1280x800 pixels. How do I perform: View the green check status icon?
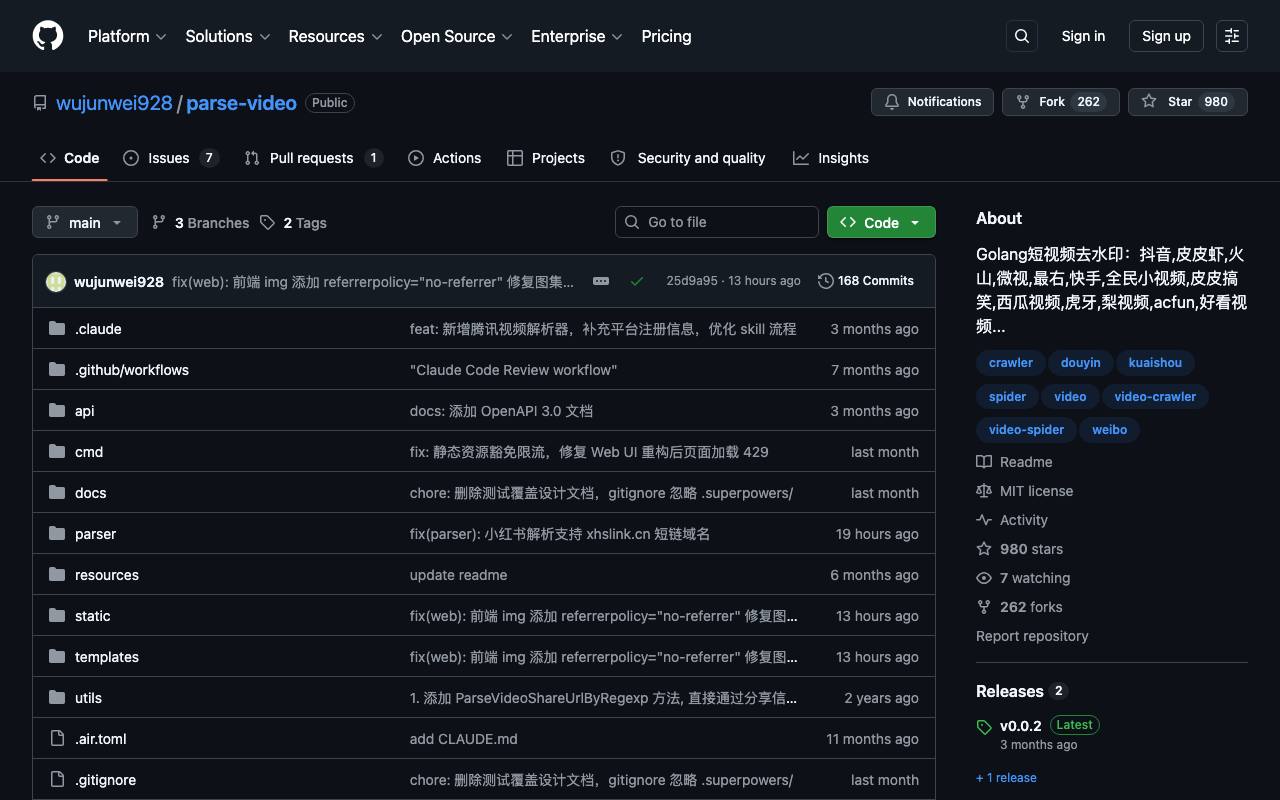636,281
